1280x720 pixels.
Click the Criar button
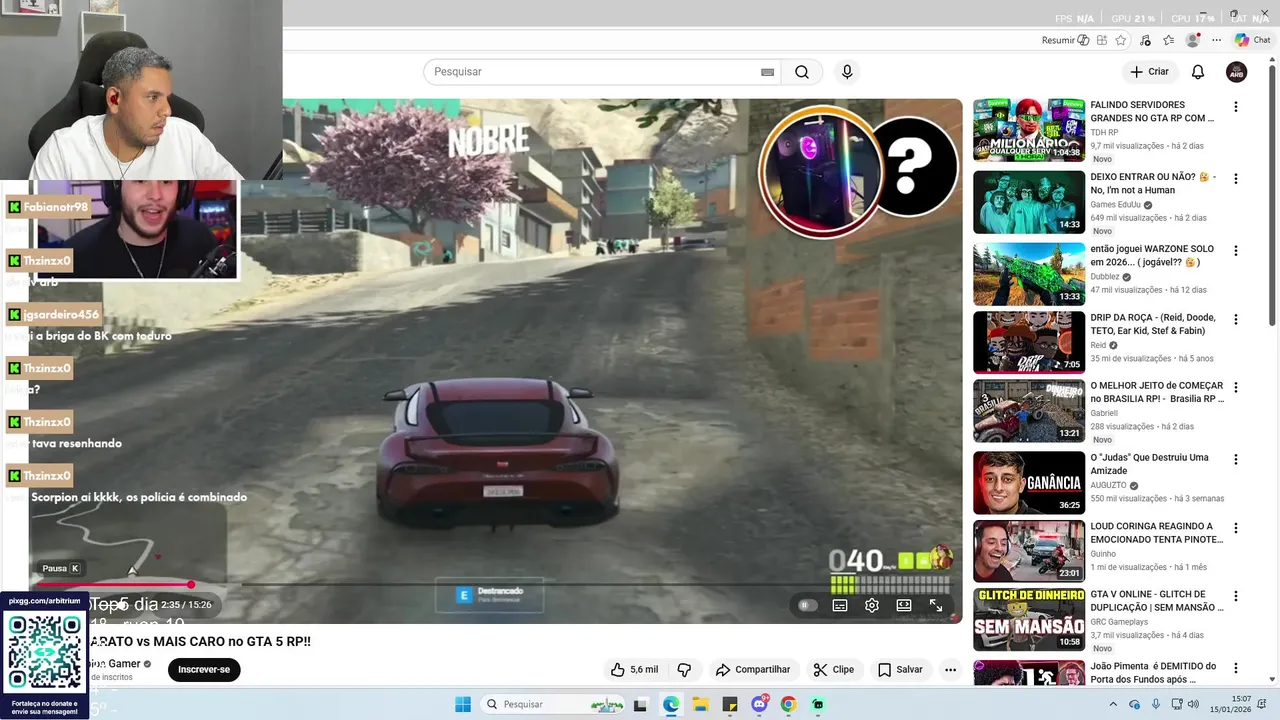(1149, 72)
